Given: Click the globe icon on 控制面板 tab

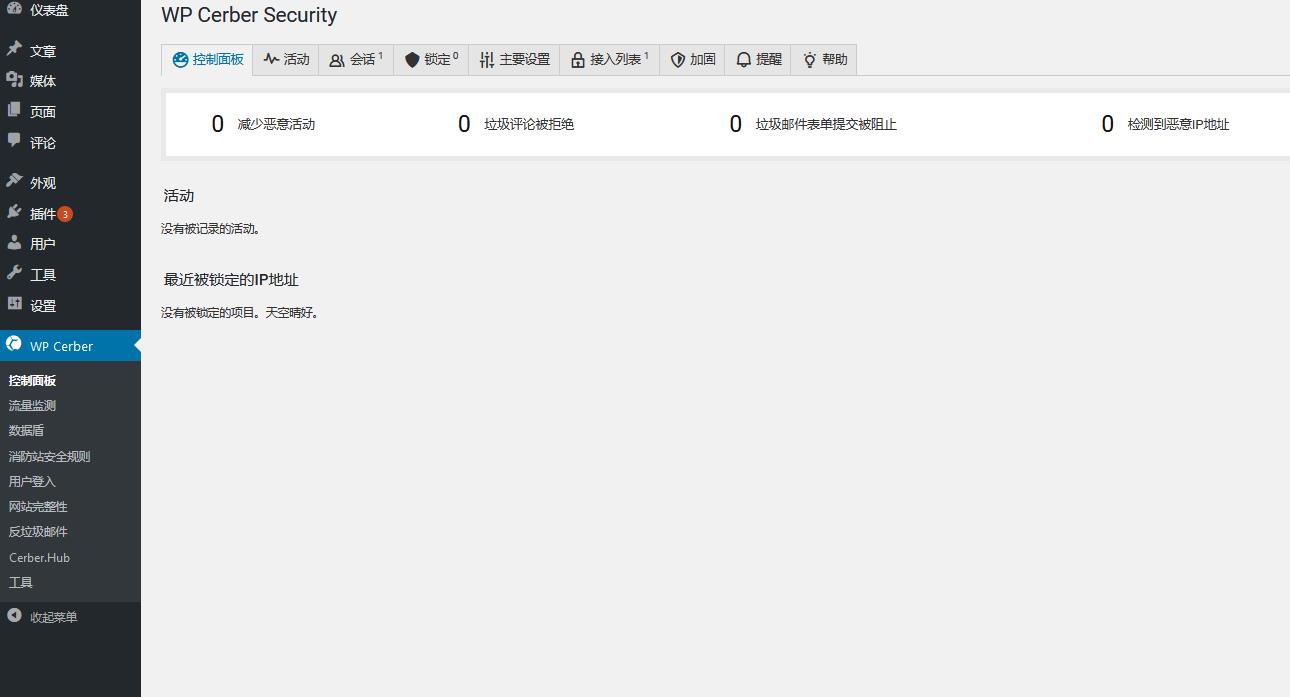Looking at the screenshot, I should pos(180,60).
